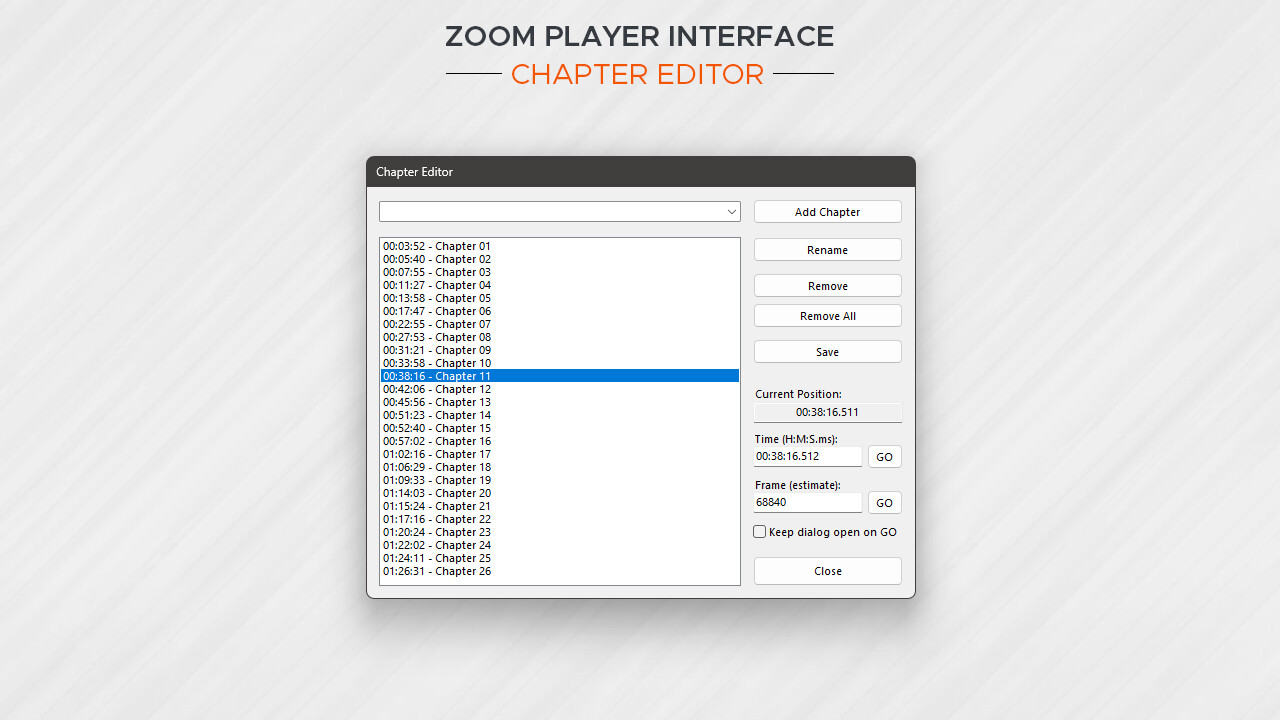Pick Chapter 06 at 00:17:47
1280x720 pixels.
437,311
